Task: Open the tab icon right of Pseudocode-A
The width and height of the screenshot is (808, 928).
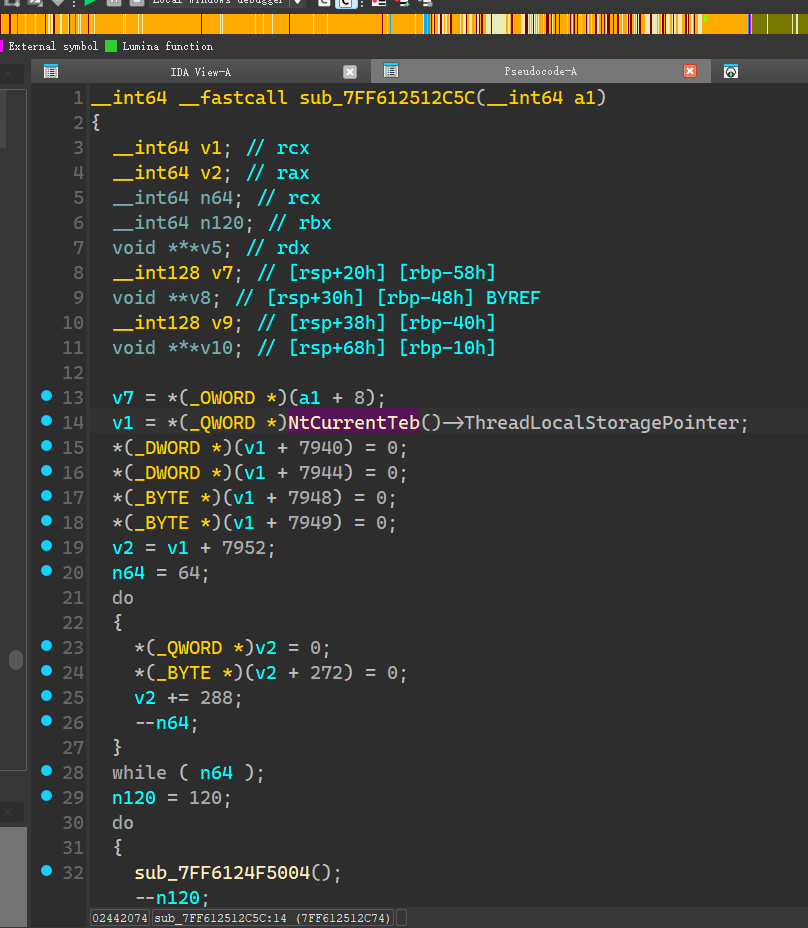Action: point(731,72)
